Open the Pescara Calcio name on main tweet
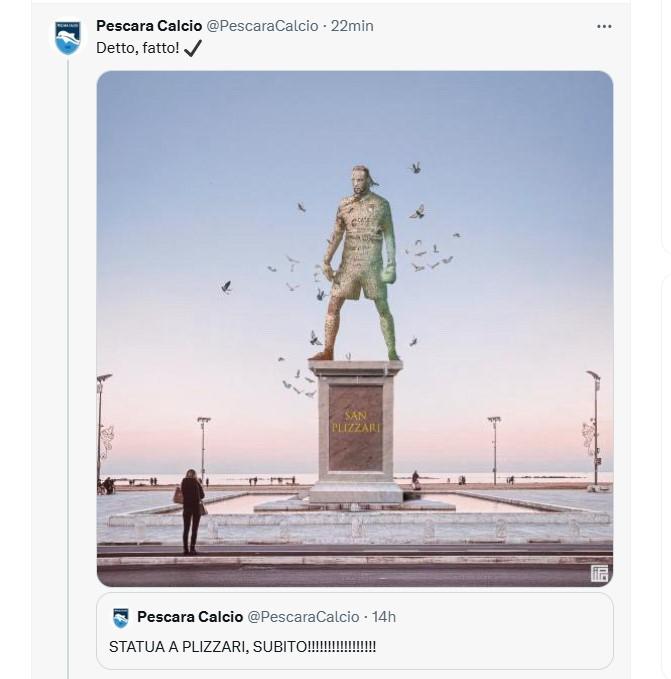The width and height of the screenshot is (671, 679). coord(149,26)
